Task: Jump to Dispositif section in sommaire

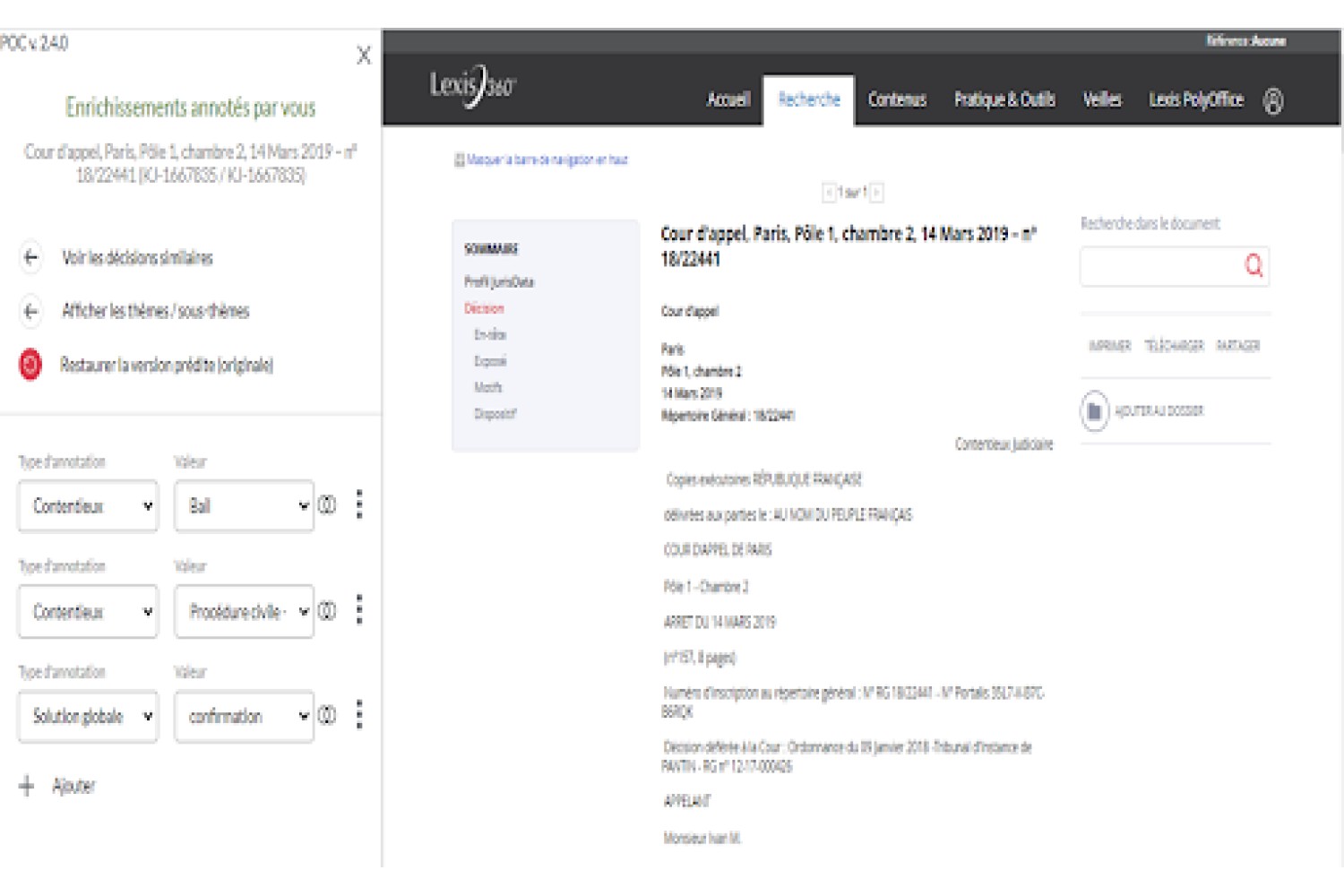Action: (495, 414)
